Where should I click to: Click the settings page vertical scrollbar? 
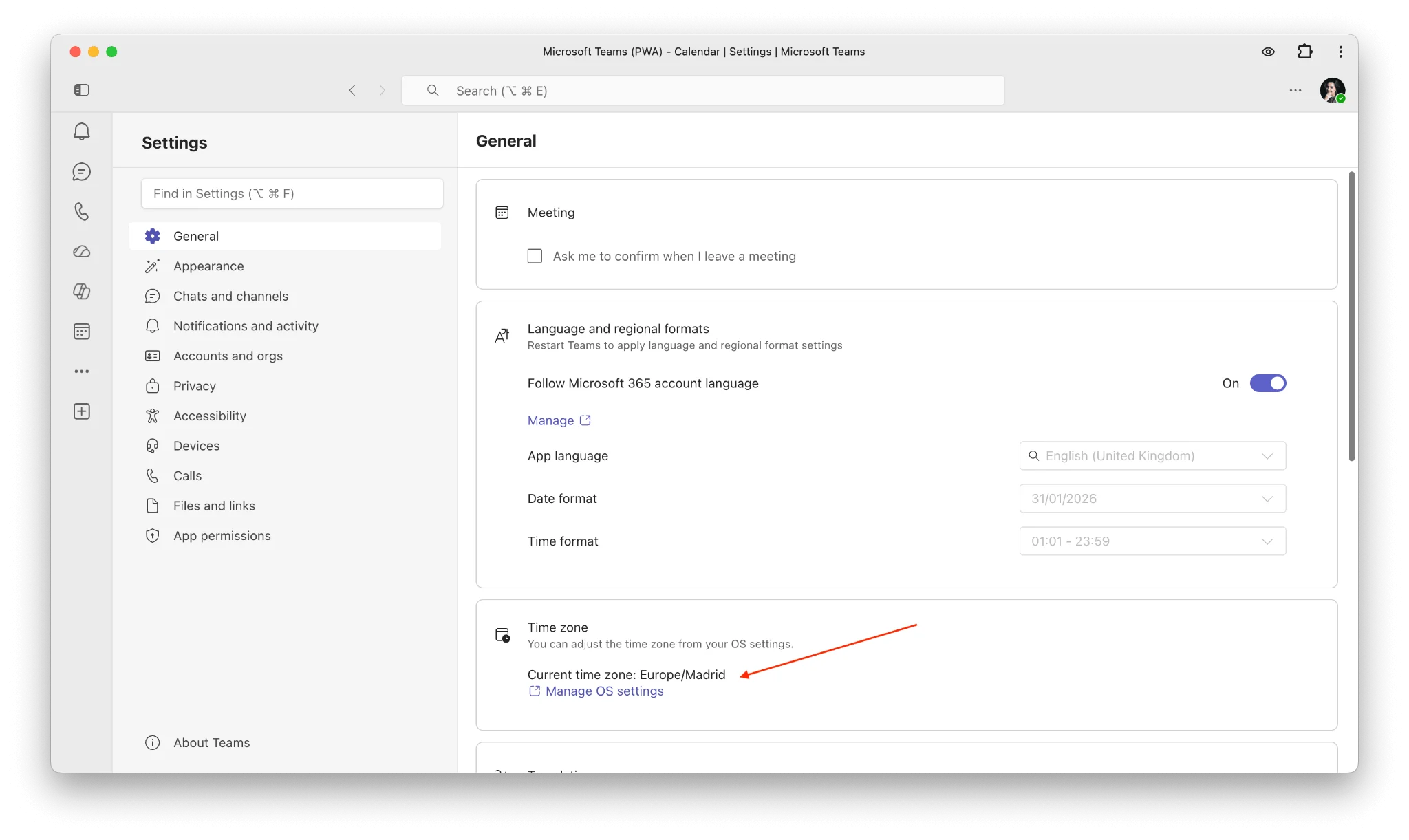click(x=1351, y=316)
